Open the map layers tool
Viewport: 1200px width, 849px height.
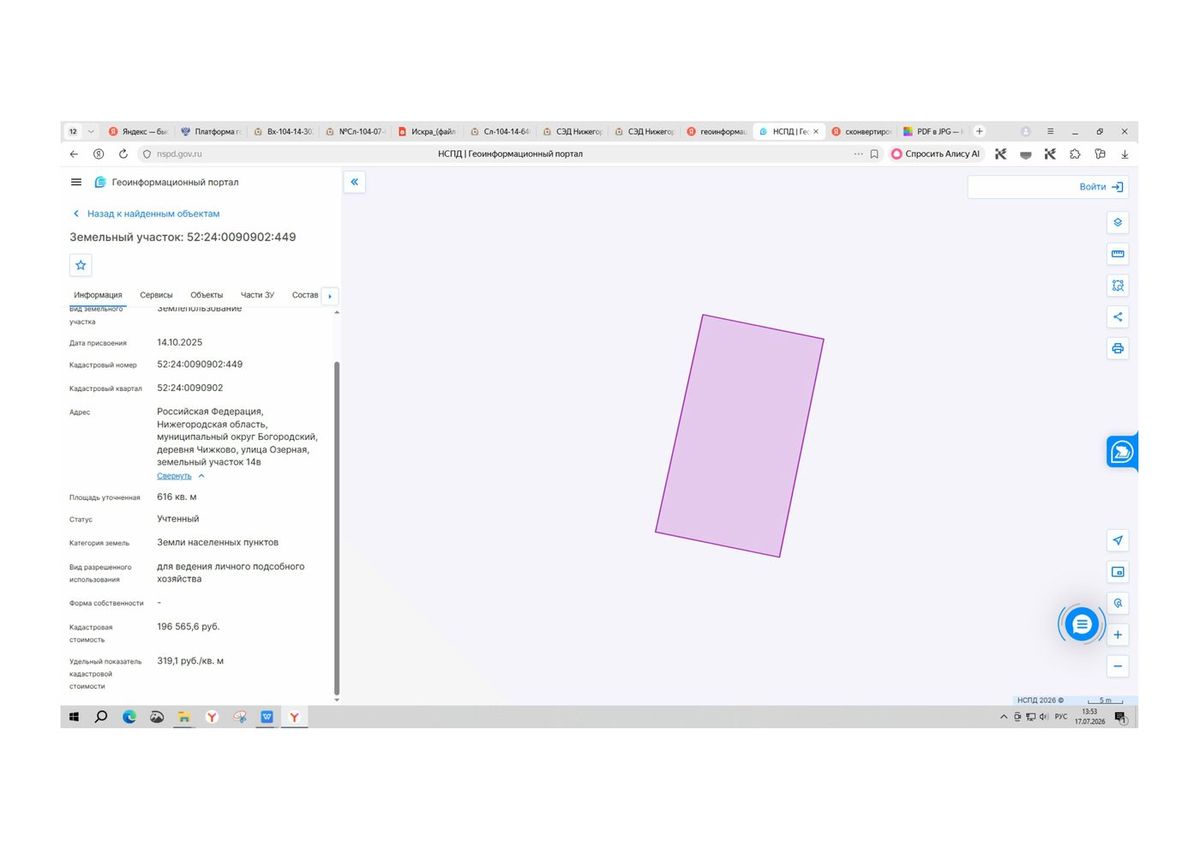1118,222
